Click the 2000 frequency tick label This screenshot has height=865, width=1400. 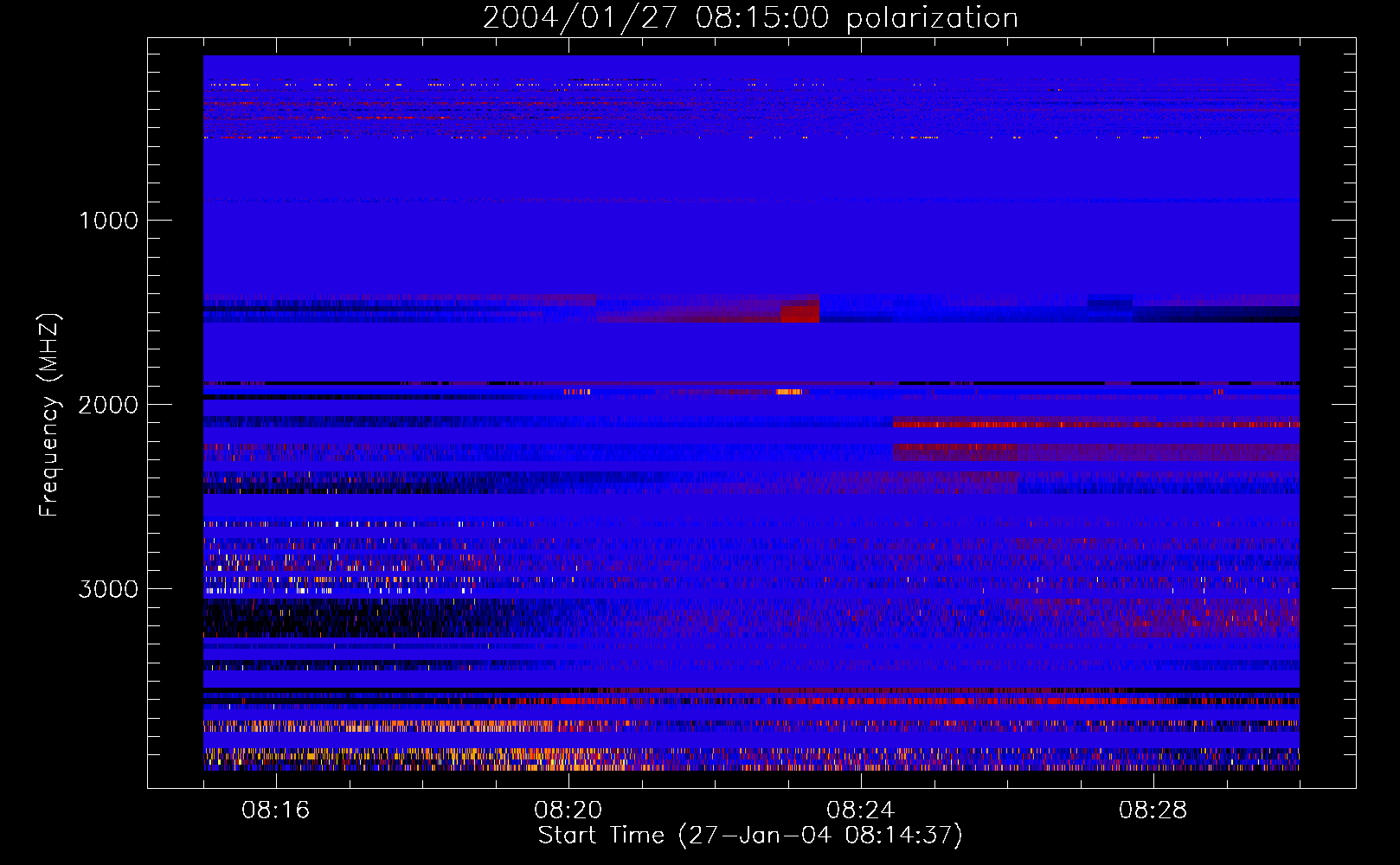[x=108, y=405]
